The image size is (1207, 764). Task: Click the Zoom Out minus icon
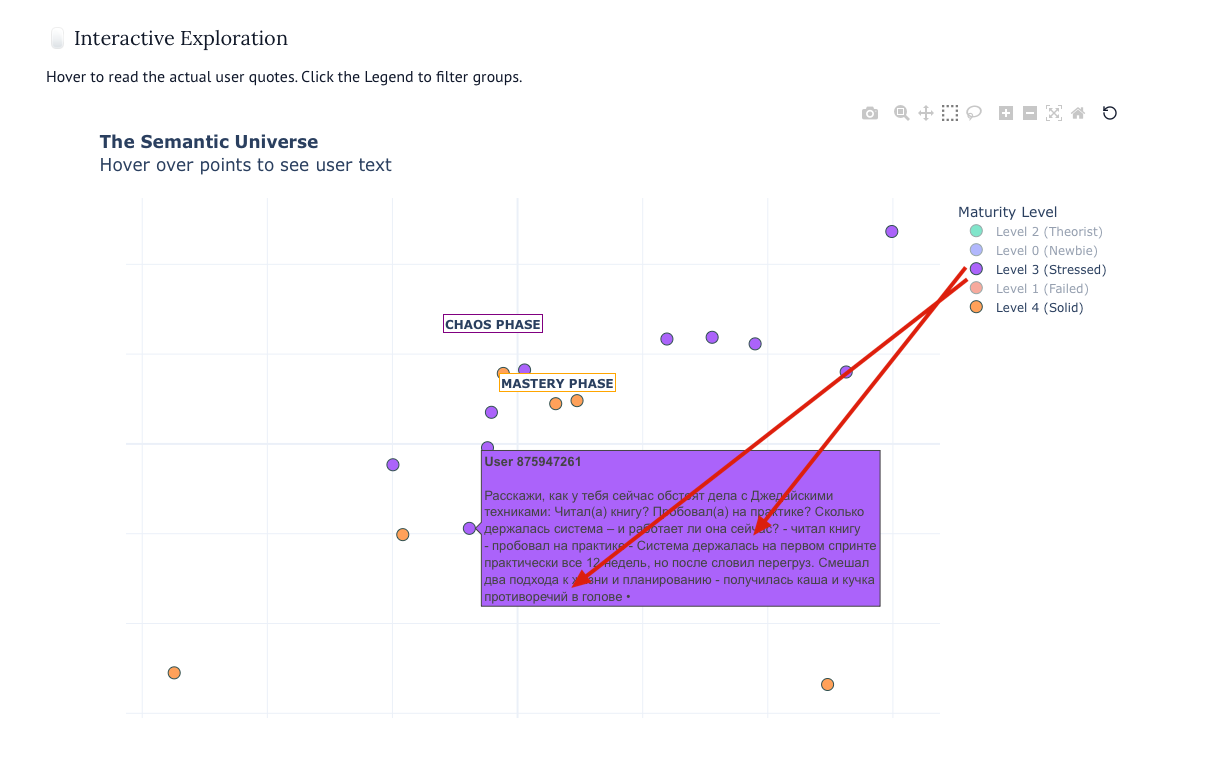(1030, 113)
